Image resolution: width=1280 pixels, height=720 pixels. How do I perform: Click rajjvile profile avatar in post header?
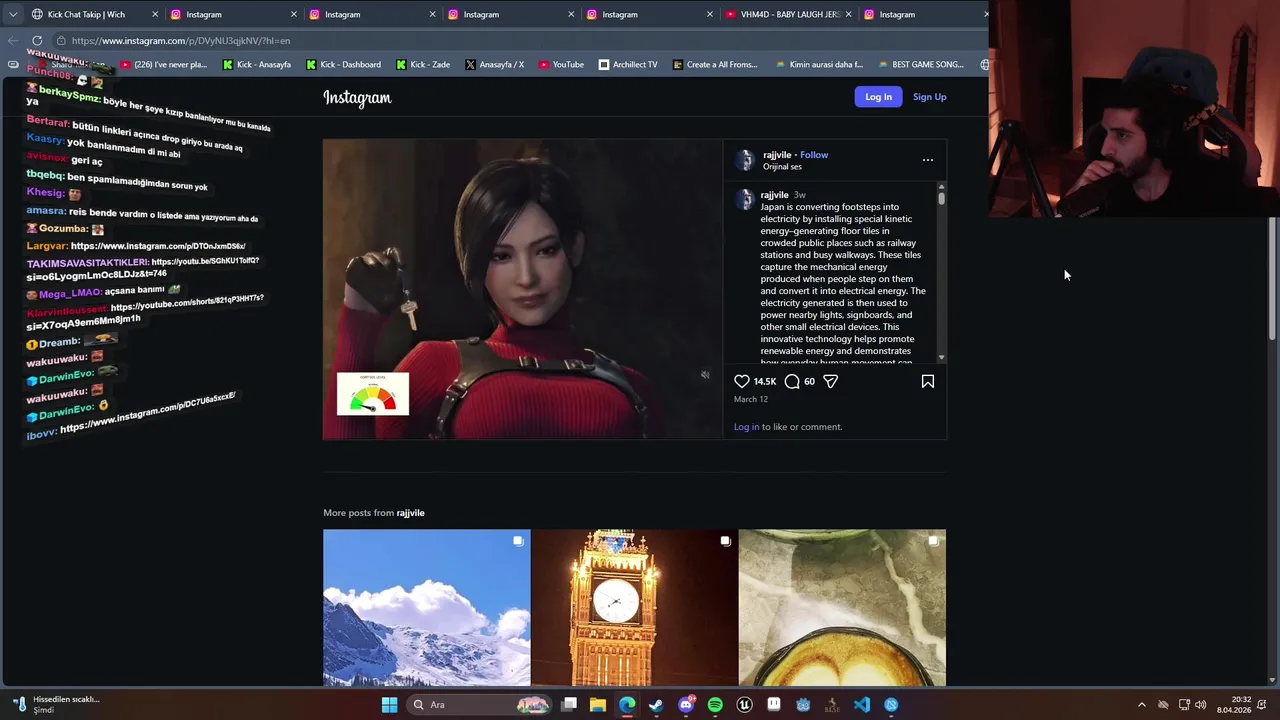pyautogui.click(x=744, y=160)
